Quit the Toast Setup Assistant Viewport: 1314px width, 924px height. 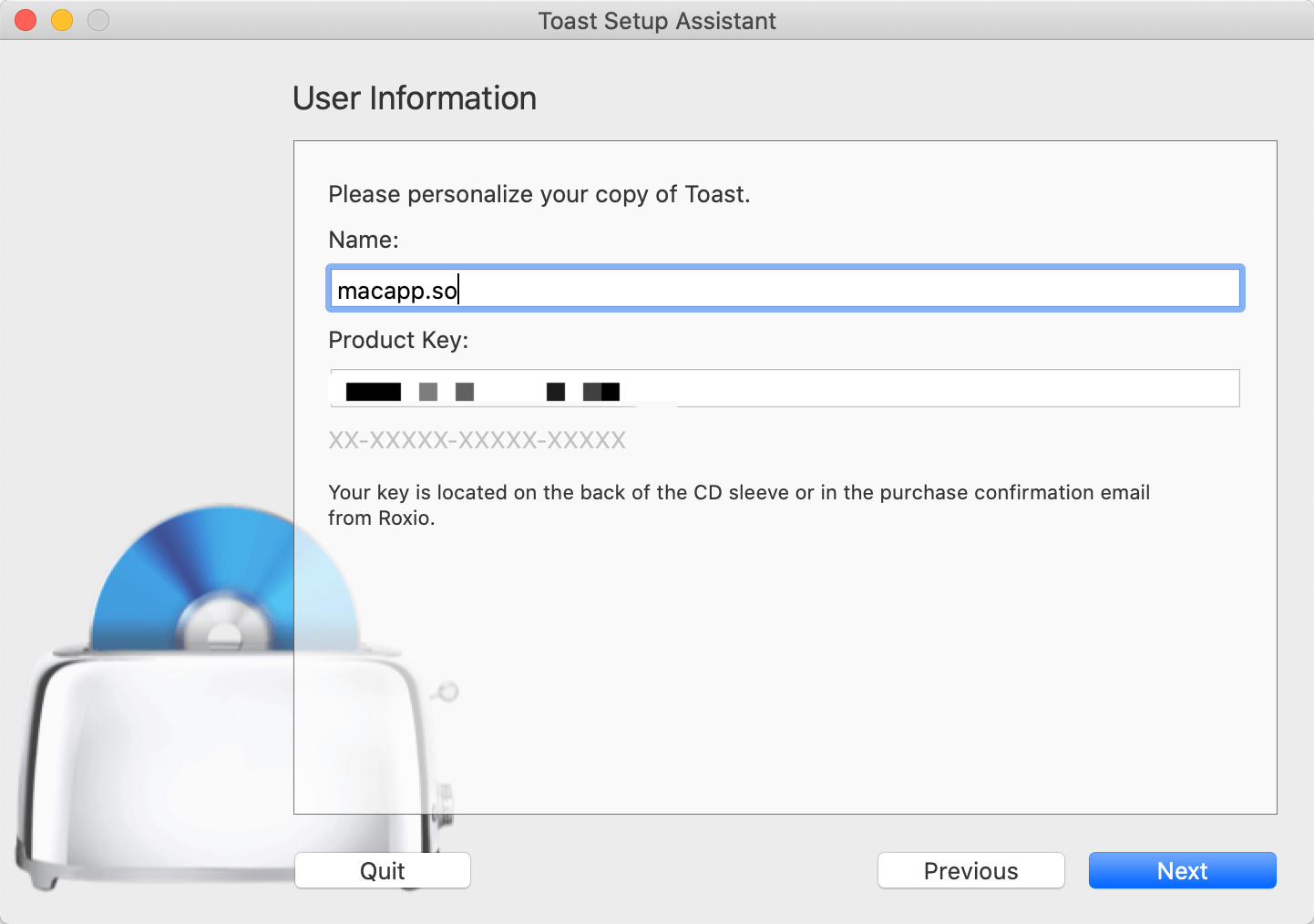[x=382, y=871]
